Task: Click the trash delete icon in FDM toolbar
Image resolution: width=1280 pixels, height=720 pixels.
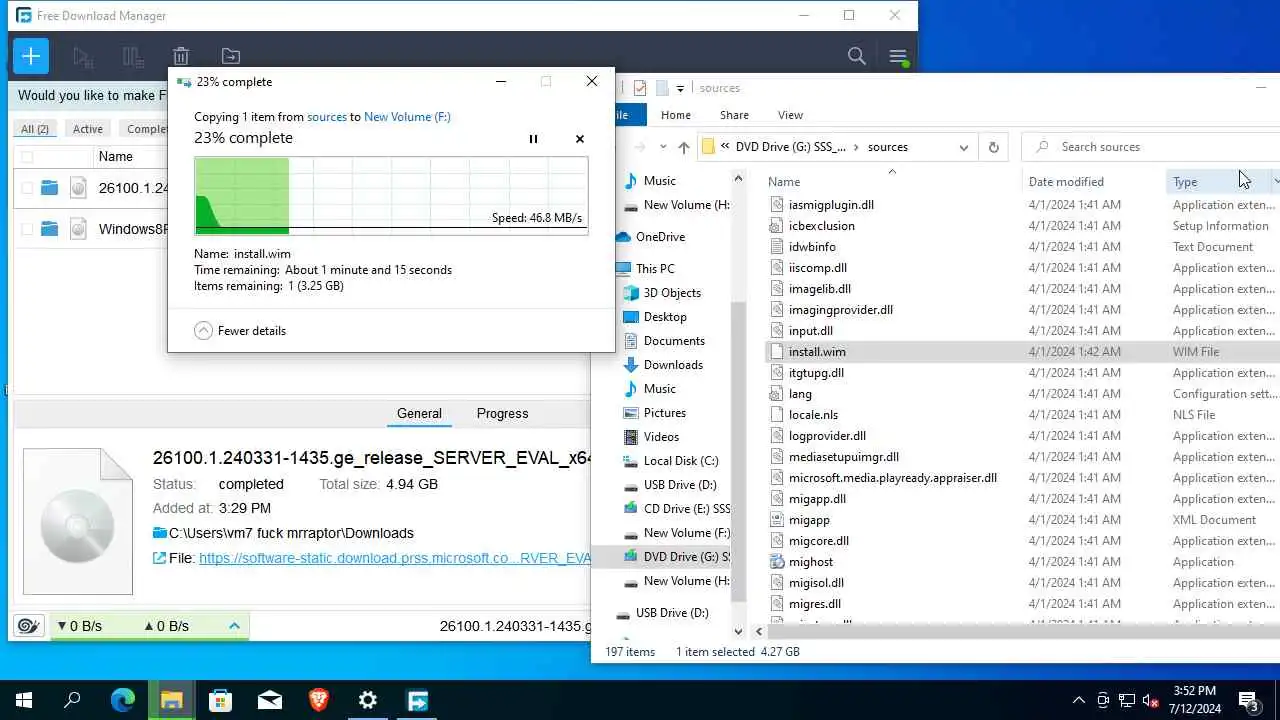Action: click(x=181, y=56)
